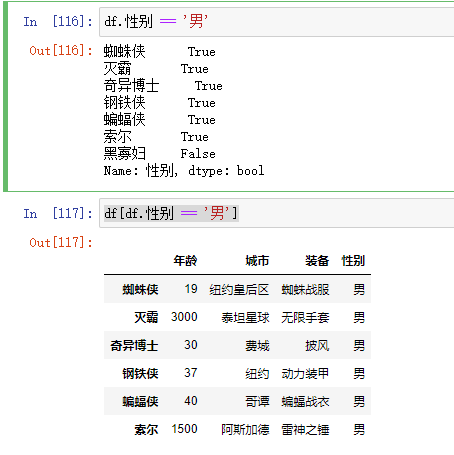The height and width of the screenshot is (455, 454).
Task: Click the 年龄 column header
Action: (185, 260)
